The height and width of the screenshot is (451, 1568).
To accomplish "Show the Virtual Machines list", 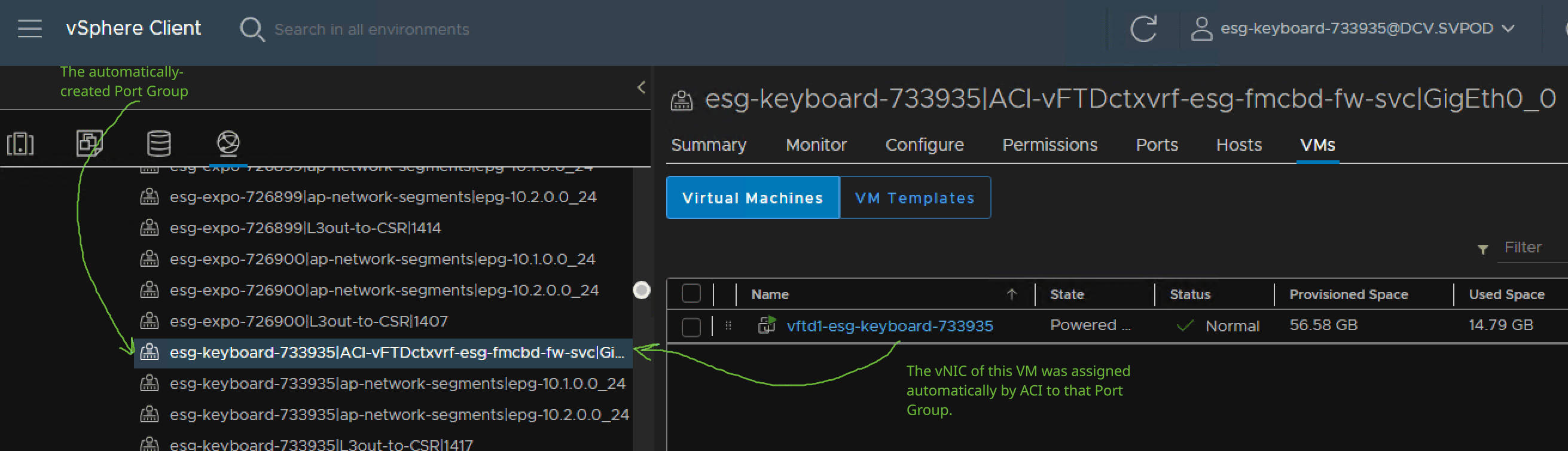I will click(x=753, y=198).
